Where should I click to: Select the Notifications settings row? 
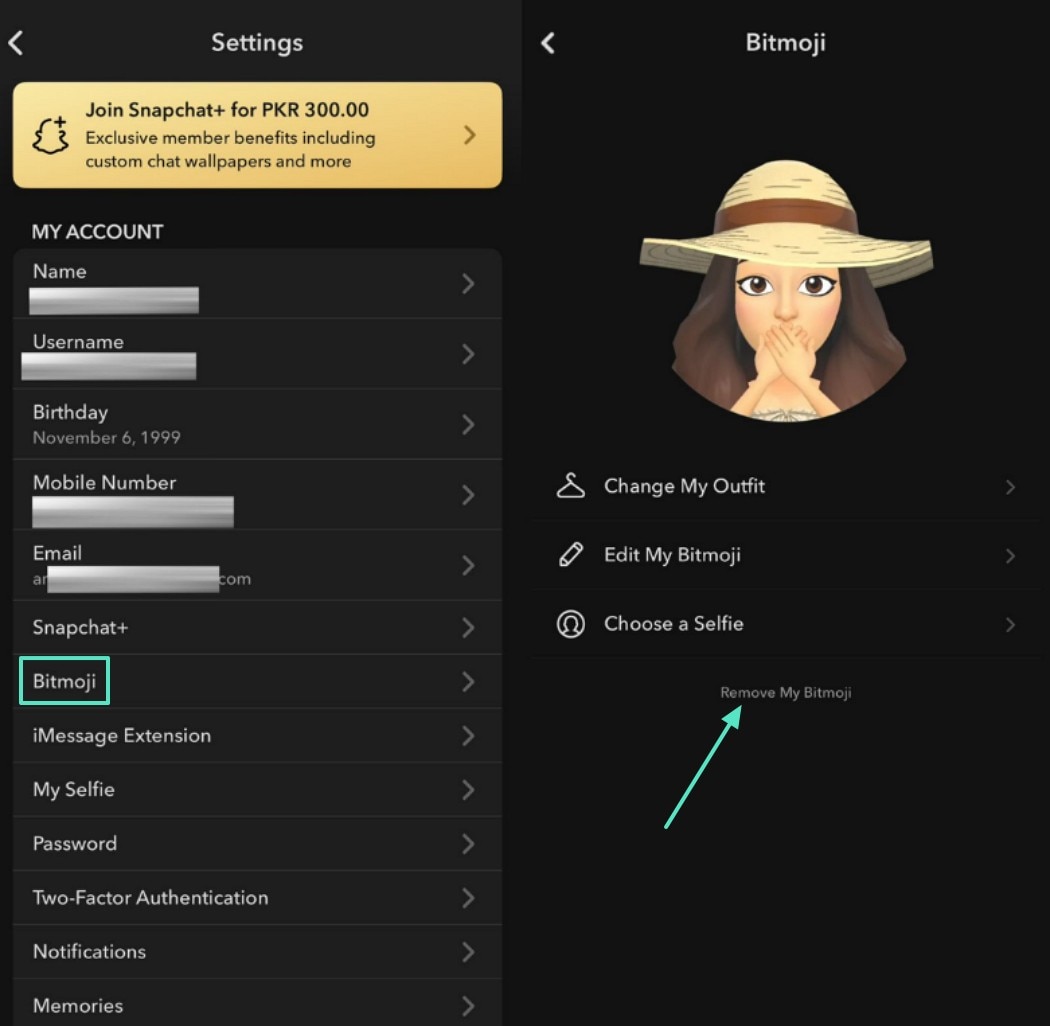[257, 951]
